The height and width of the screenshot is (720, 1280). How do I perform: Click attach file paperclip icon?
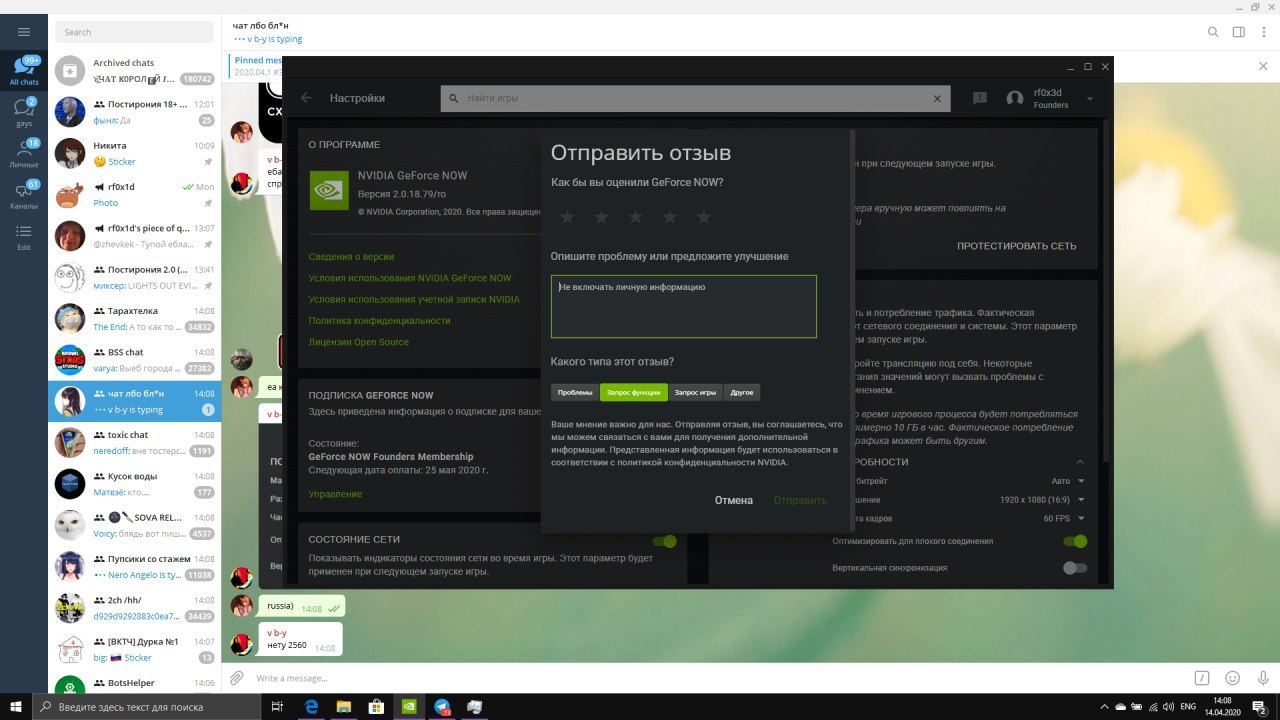coord(237,678)
